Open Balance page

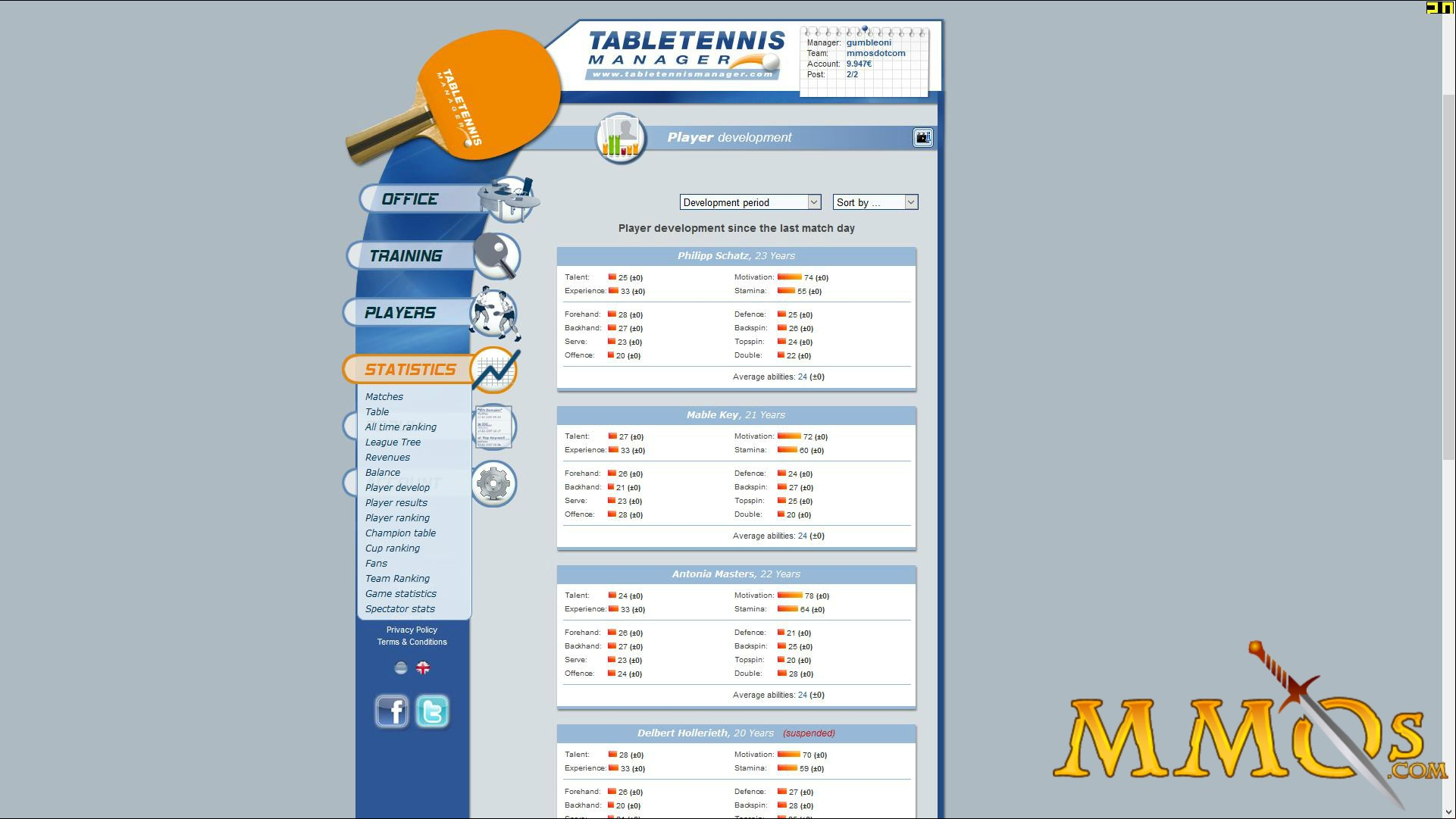click(x=383, y=473)
